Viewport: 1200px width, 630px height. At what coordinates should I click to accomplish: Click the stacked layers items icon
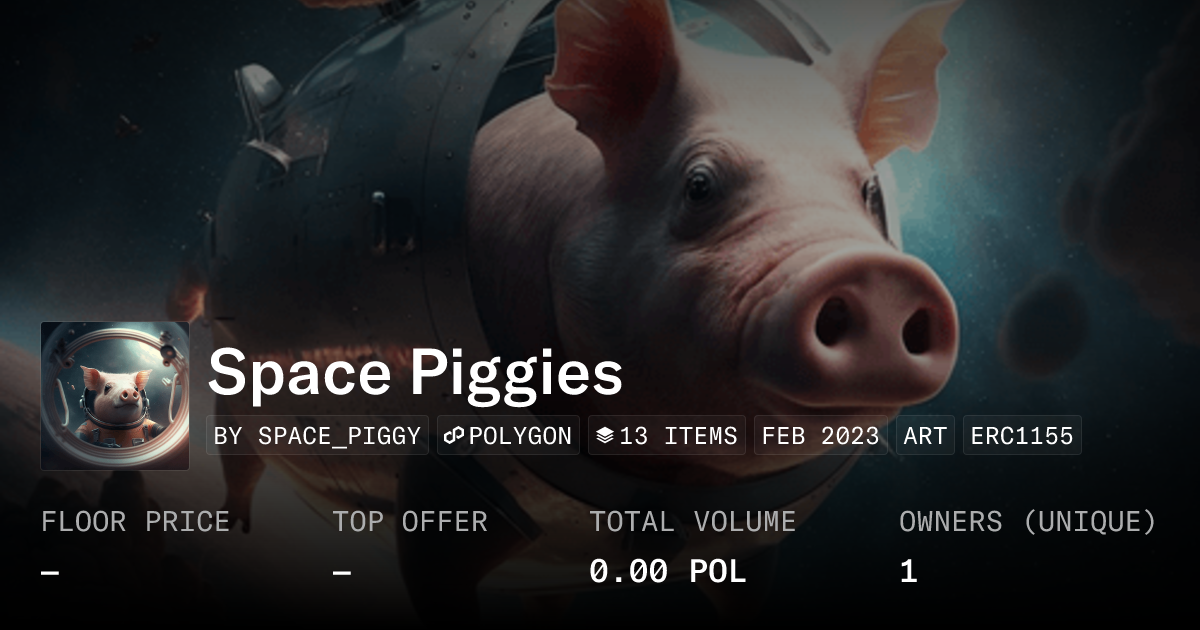coord(604,436)
